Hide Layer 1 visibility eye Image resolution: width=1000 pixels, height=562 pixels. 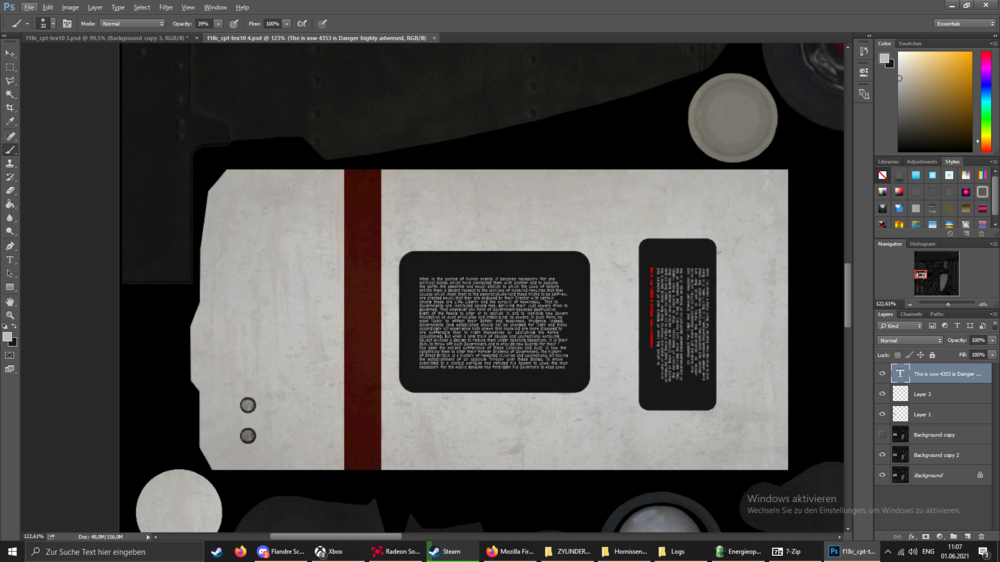[882, 415]
